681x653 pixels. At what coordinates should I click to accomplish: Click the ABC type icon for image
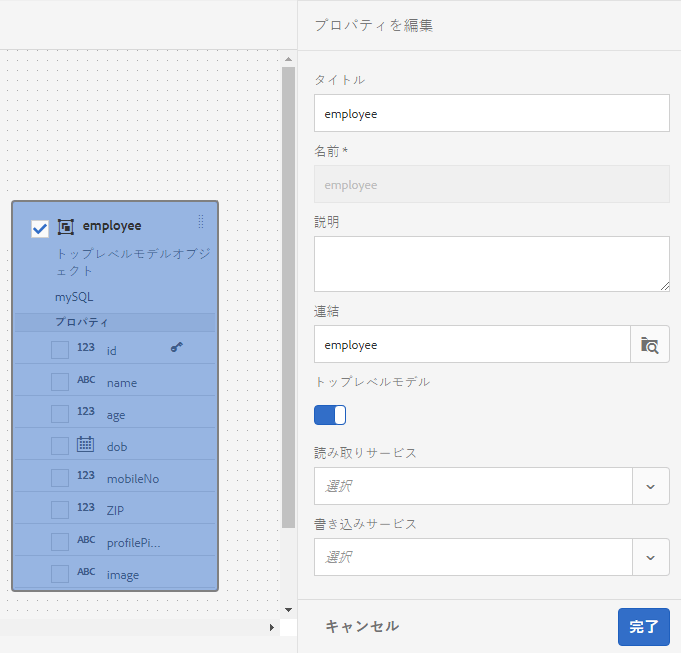coord(86,571)
